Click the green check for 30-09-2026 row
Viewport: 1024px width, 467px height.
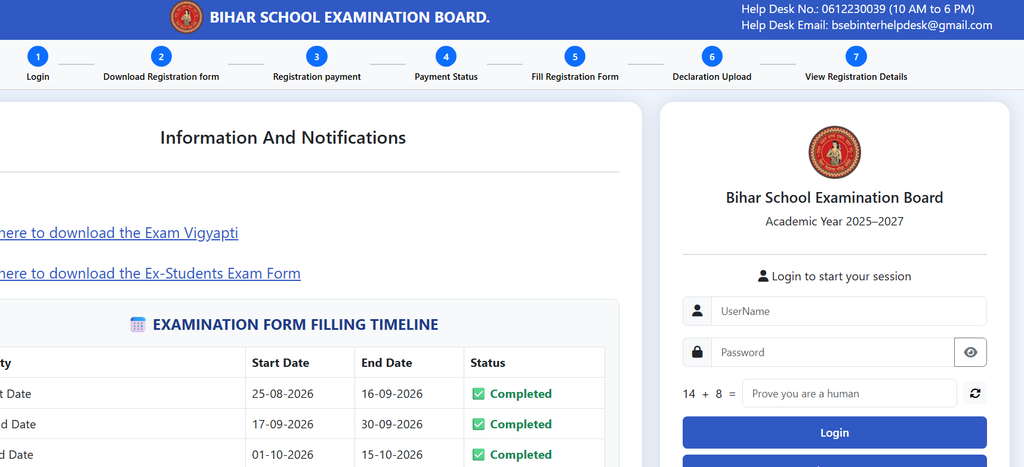pyautogui.click(x=478, y=424)
